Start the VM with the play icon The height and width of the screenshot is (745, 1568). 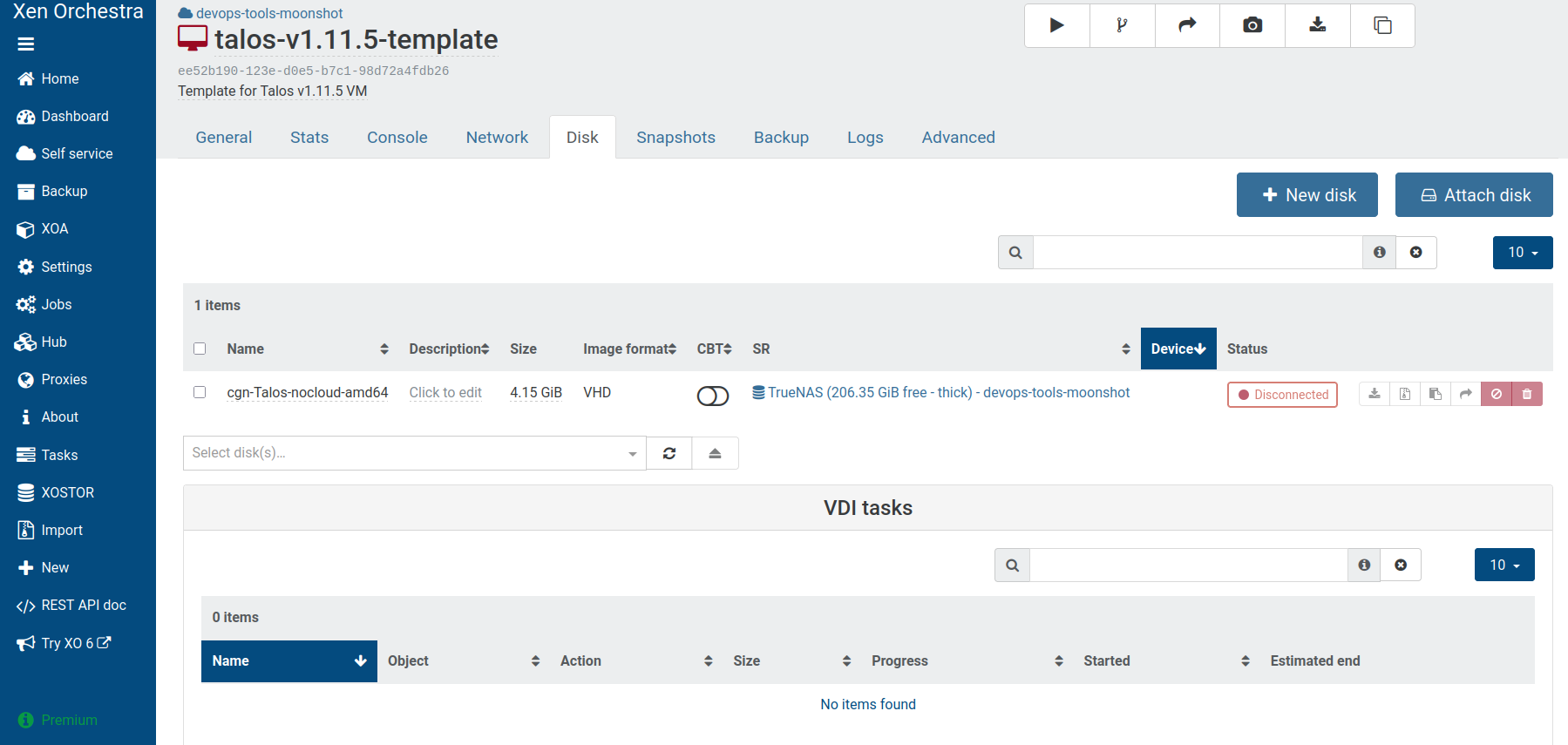click(1056, 25)
